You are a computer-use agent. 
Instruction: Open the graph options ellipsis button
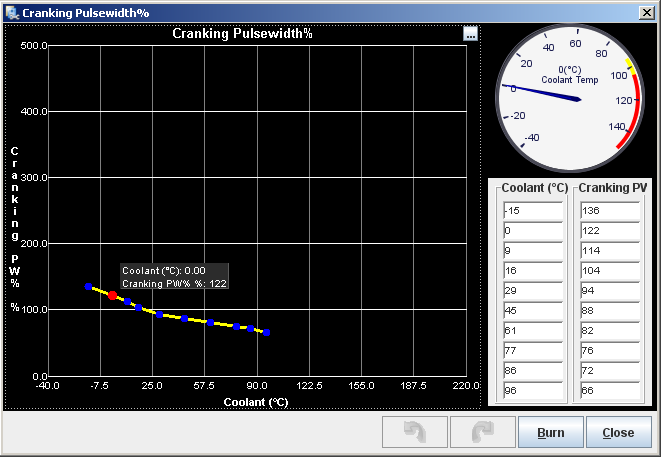(470, 33)
